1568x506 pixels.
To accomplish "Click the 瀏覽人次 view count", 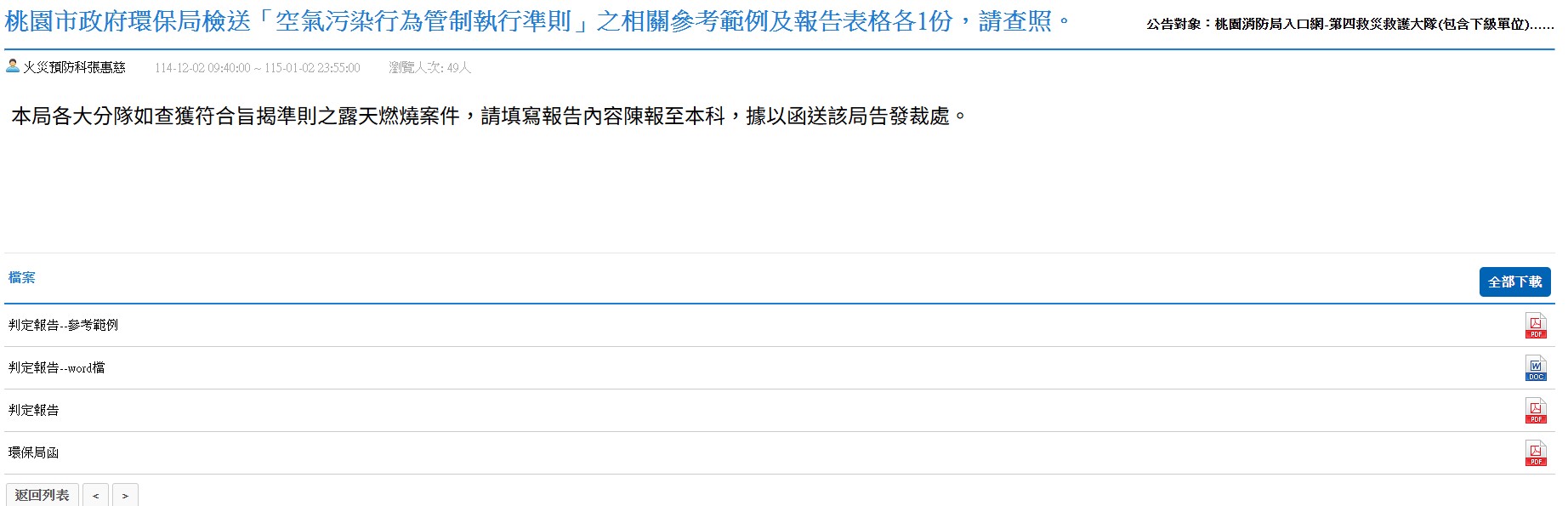I will (429, 68).
